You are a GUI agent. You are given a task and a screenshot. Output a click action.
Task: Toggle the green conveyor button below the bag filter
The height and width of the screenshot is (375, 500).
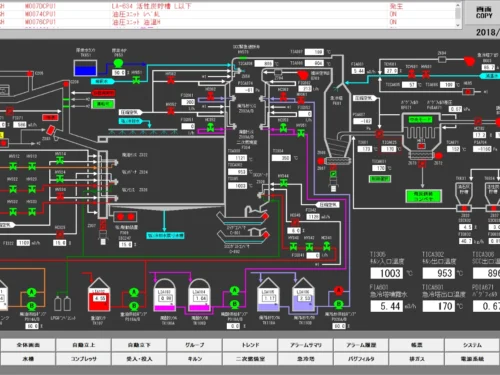coord(423,196)
